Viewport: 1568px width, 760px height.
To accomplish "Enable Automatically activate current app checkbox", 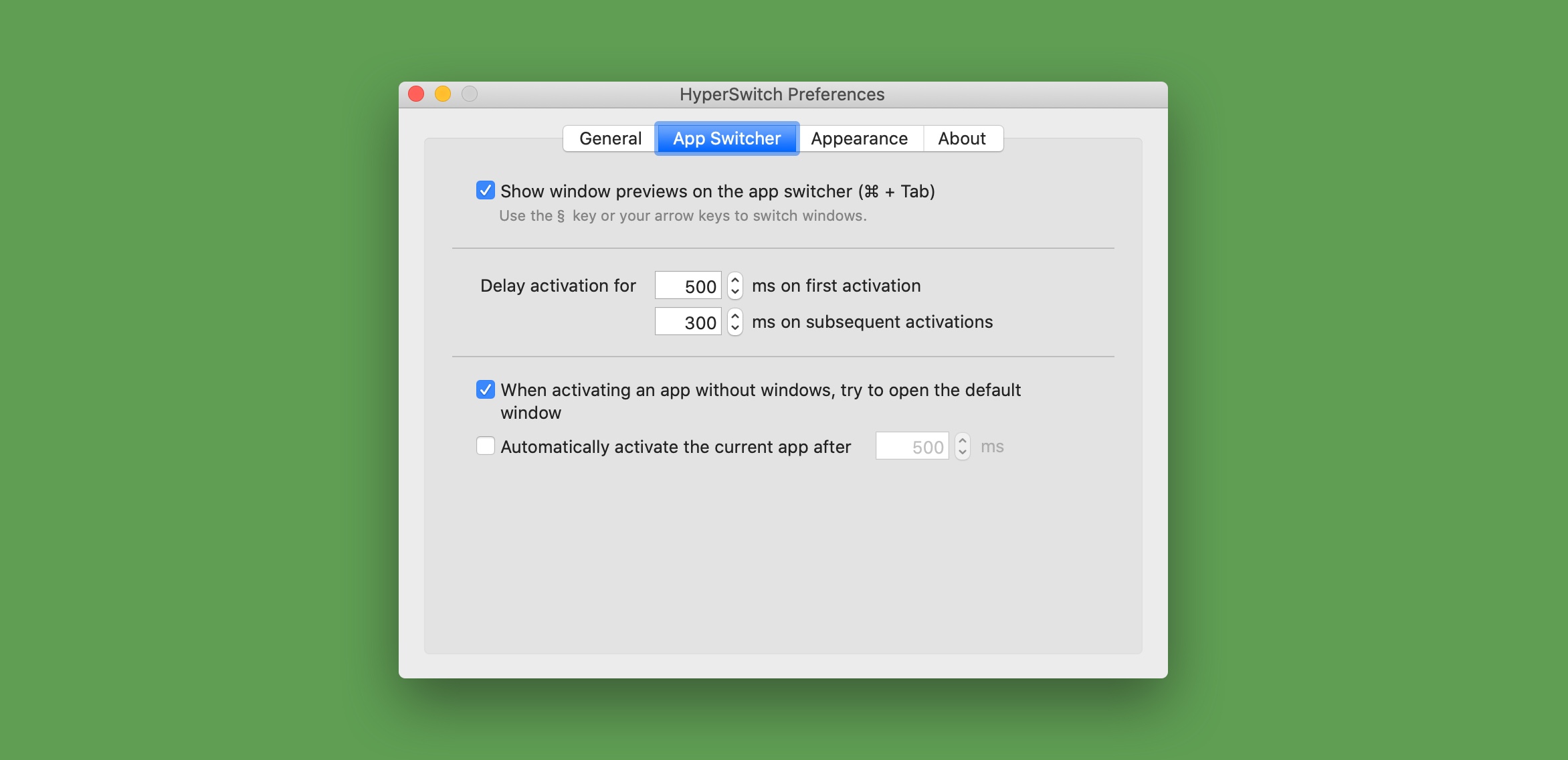I will point(484,446).
